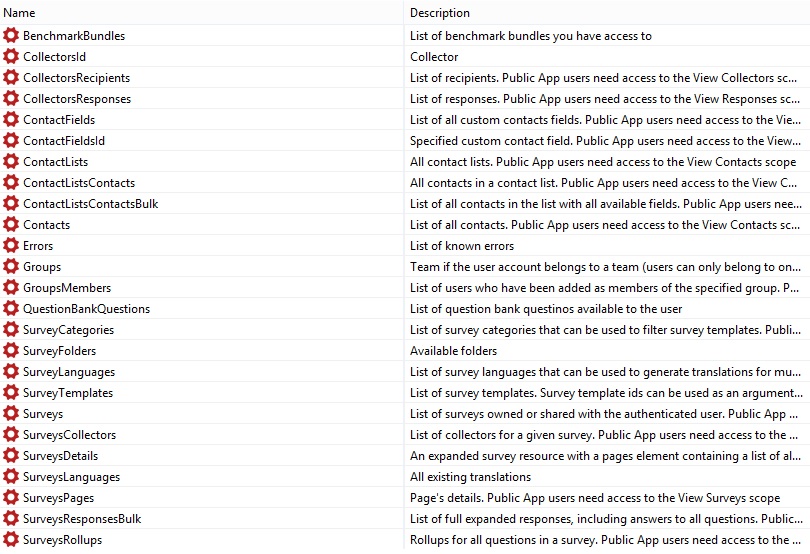The height and width of the screenshot is (554, 810).
Task: Click the gear icon beside BenchmarkBundles
Action: pyautogui.click(x=11, y=36)
